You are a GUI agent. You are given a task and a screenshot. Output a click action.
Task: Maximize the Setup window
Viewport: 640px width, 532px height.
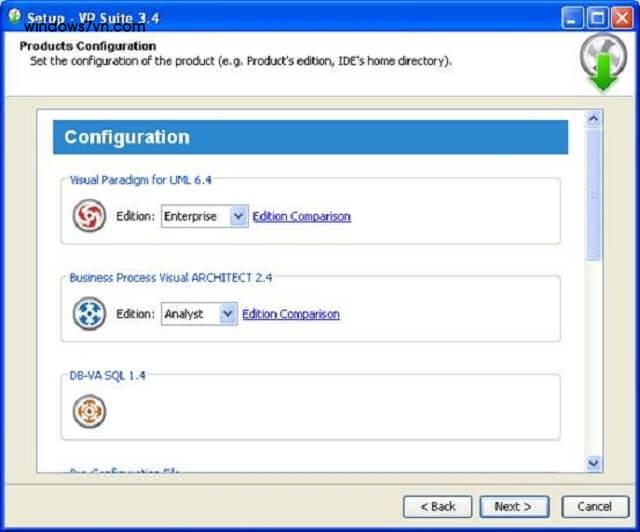pyautogui.click(x=598, y=18)
